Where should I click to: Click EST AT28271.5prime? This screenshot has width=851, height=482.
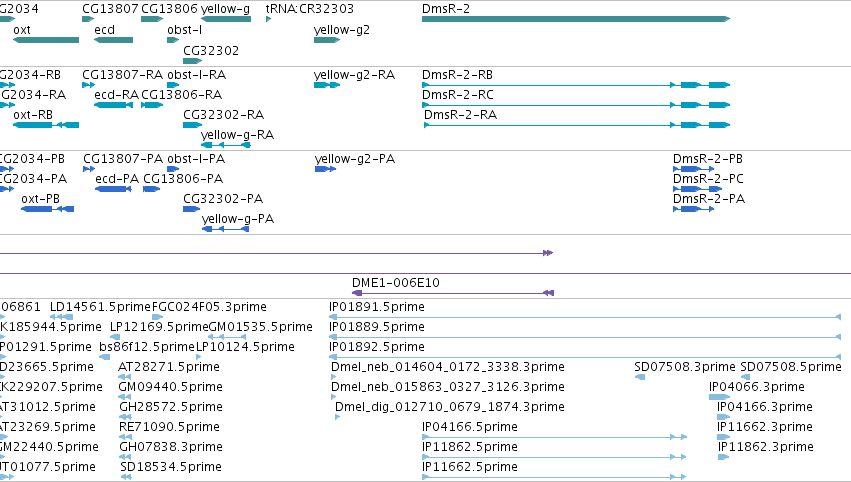click(125, 377)
